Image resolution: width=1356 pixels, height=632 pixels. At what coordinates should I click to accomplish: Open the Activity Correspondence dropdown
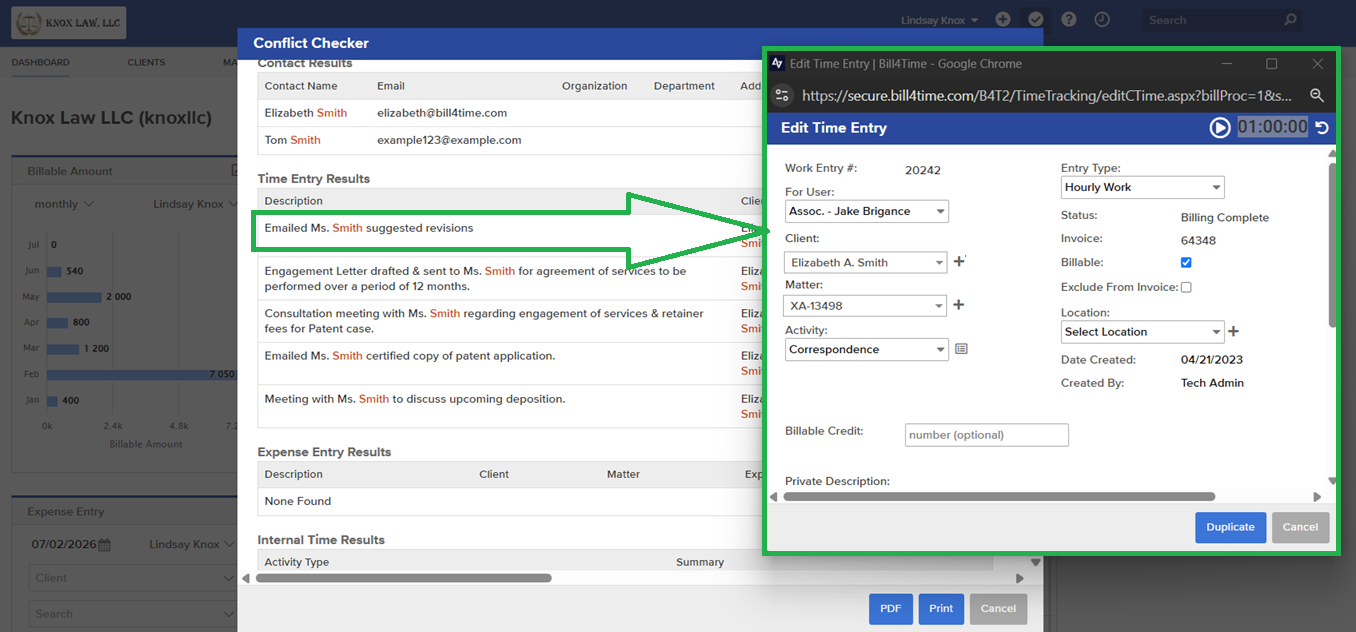(x=867, y=349)
